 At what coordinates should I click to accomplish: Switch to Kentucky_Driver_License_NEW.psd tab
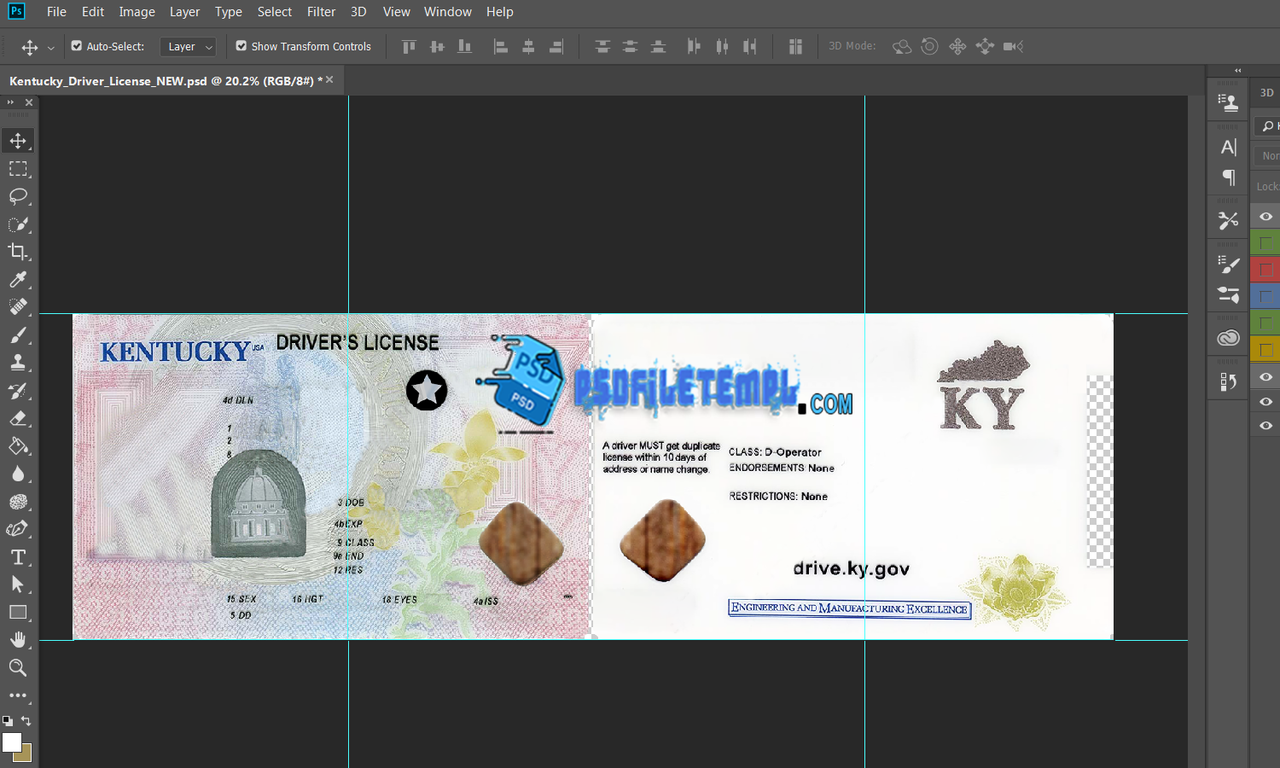click(166, 80)
